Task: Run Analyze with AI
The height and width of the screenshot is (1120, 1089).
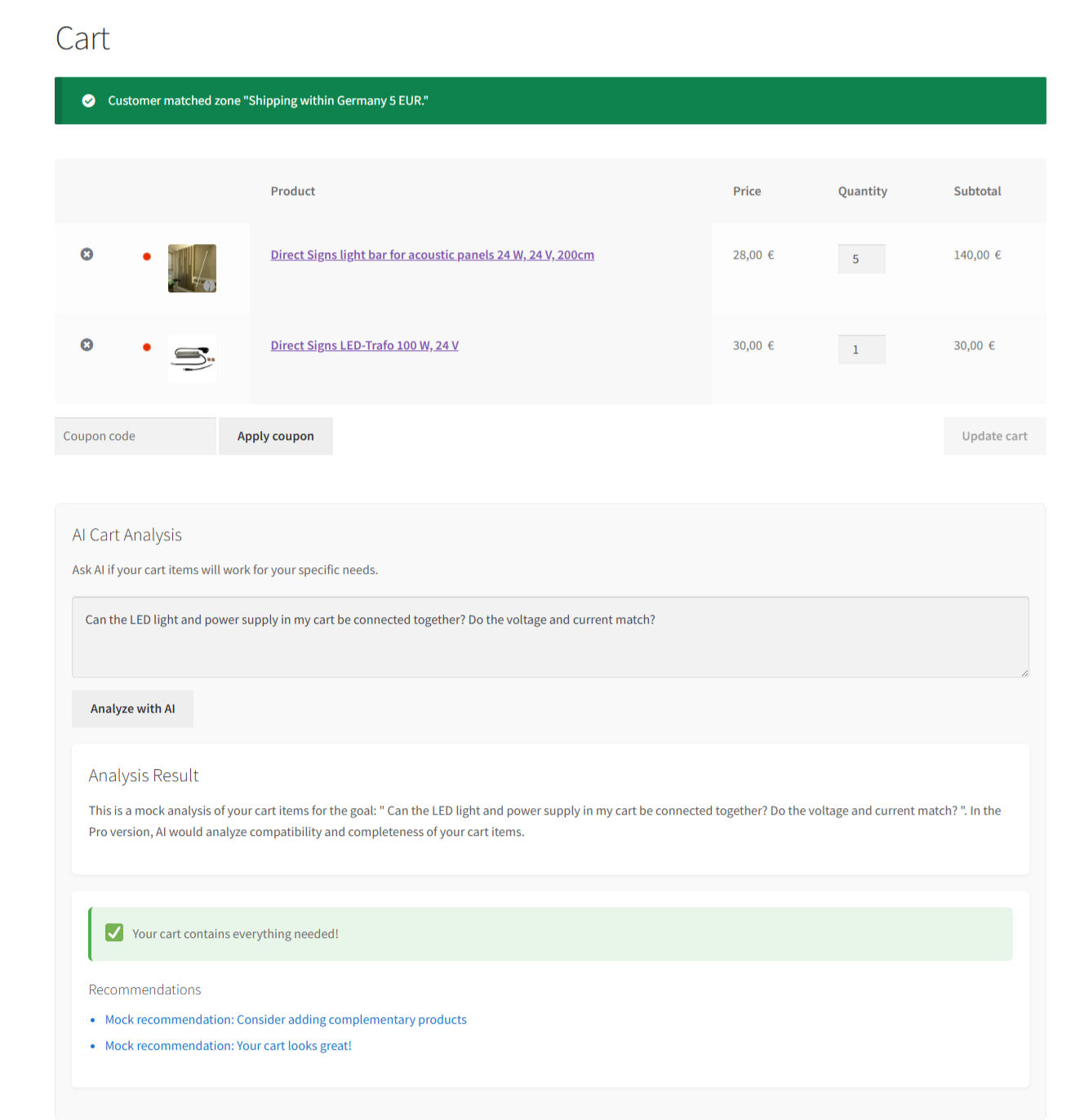Action: tap(133, 709)
